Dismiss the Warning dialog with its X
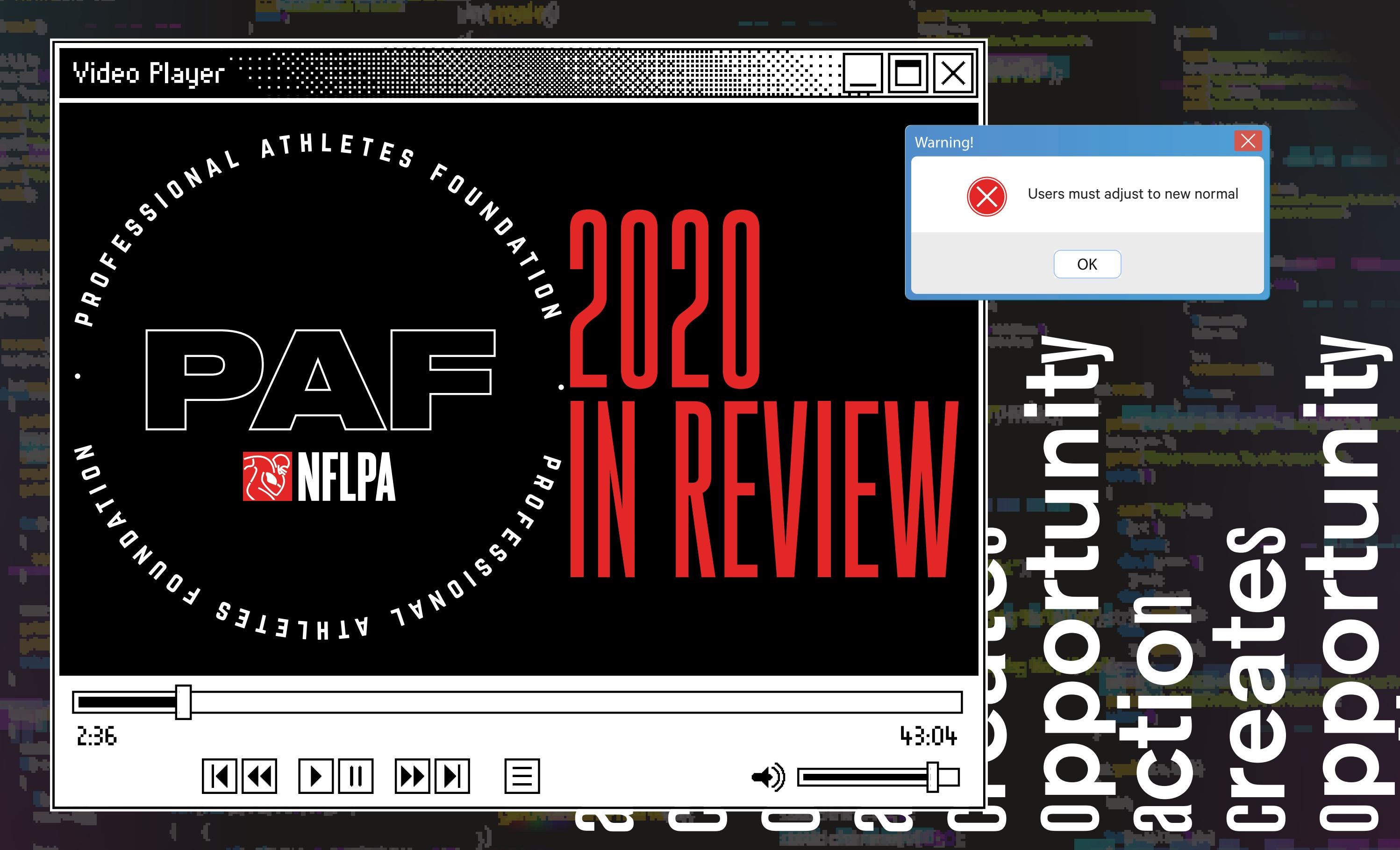 pyautogui.click(x=1248, y=141)
